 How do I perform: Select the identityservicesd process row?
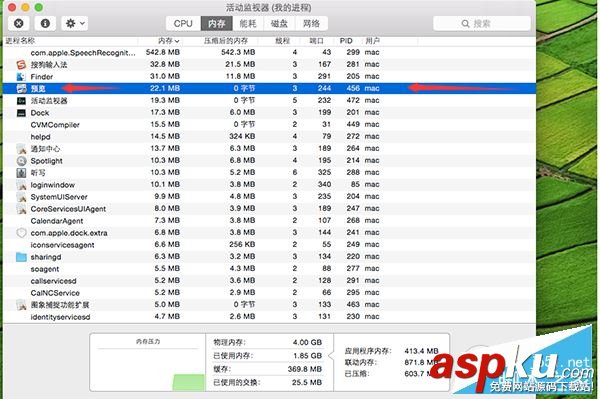click(x=269, y=317)
